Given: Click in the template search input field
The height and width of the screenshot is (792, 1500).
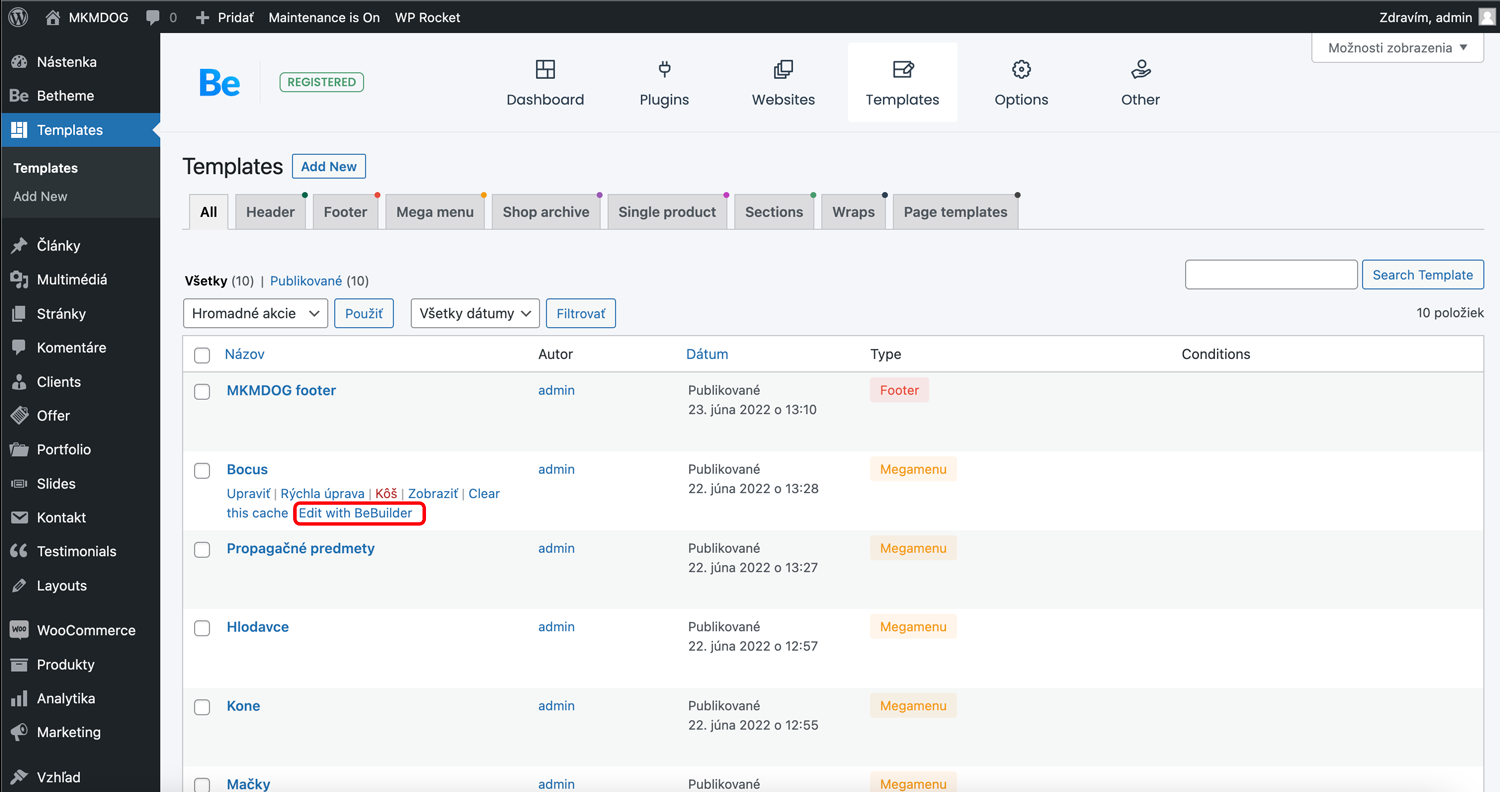Looking at the screenshot, I should point(1271,274).
